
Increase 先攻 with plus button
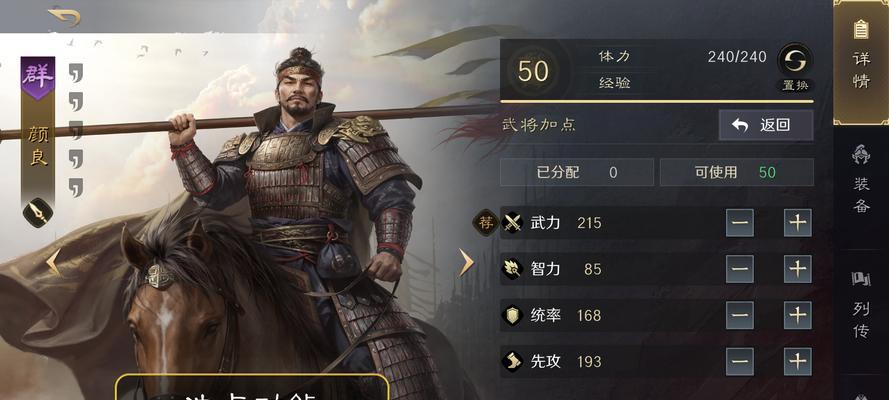(x=798, y=361)
